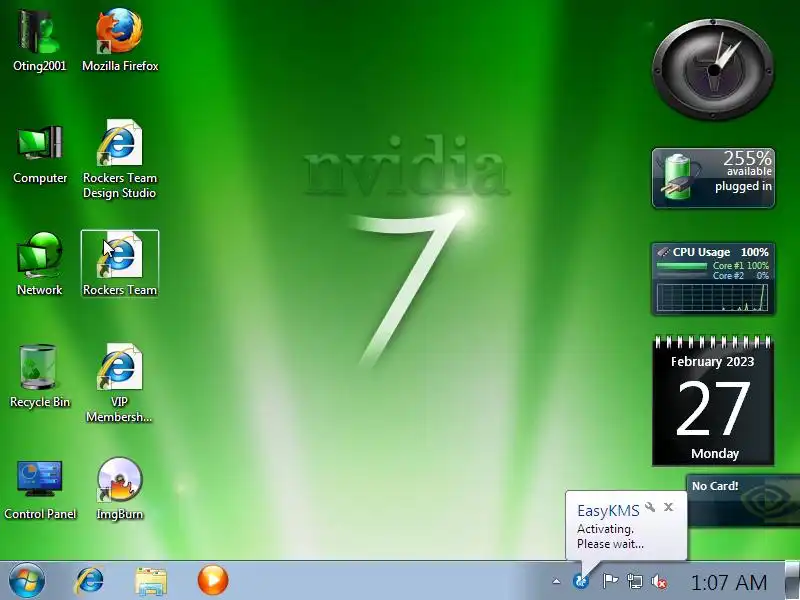Open the Computer desktop icon
The height and width of the screenshot is (600, 800).
(40, 153)
